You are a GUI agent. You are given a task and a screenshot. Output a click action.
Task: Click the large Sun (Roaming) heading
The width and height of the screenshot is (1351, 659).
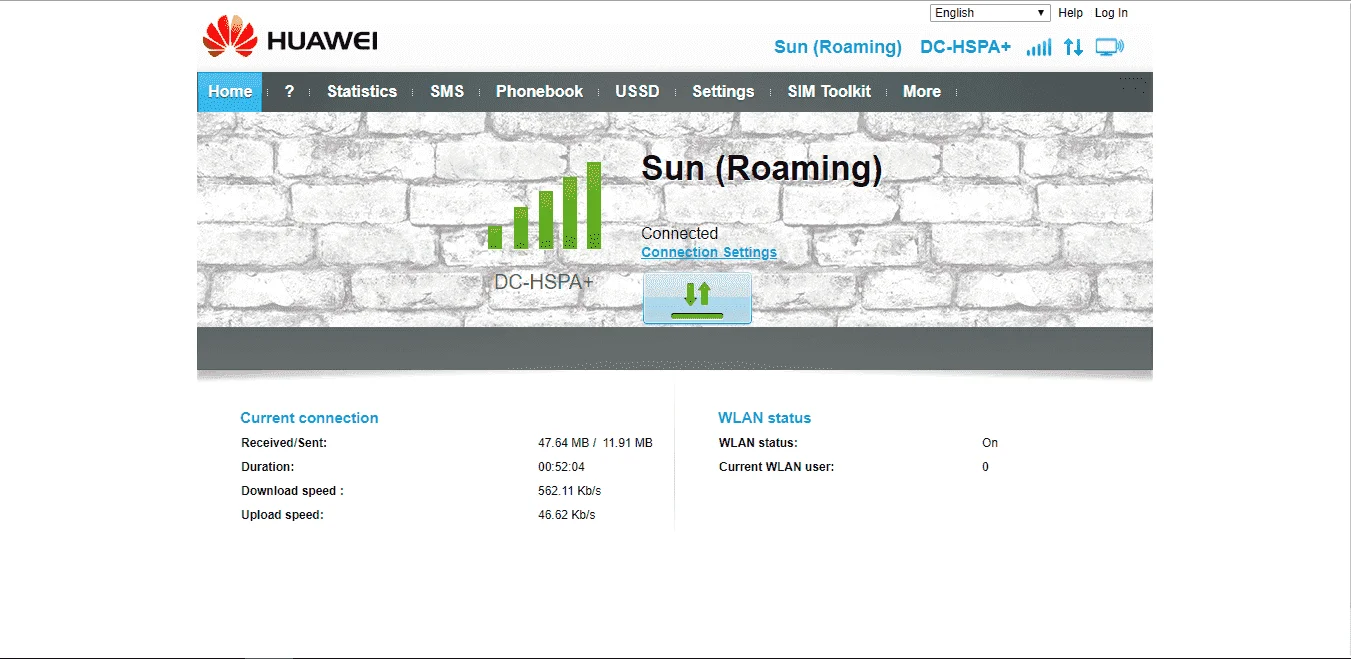pyautogui.click(x=762, y=169)
